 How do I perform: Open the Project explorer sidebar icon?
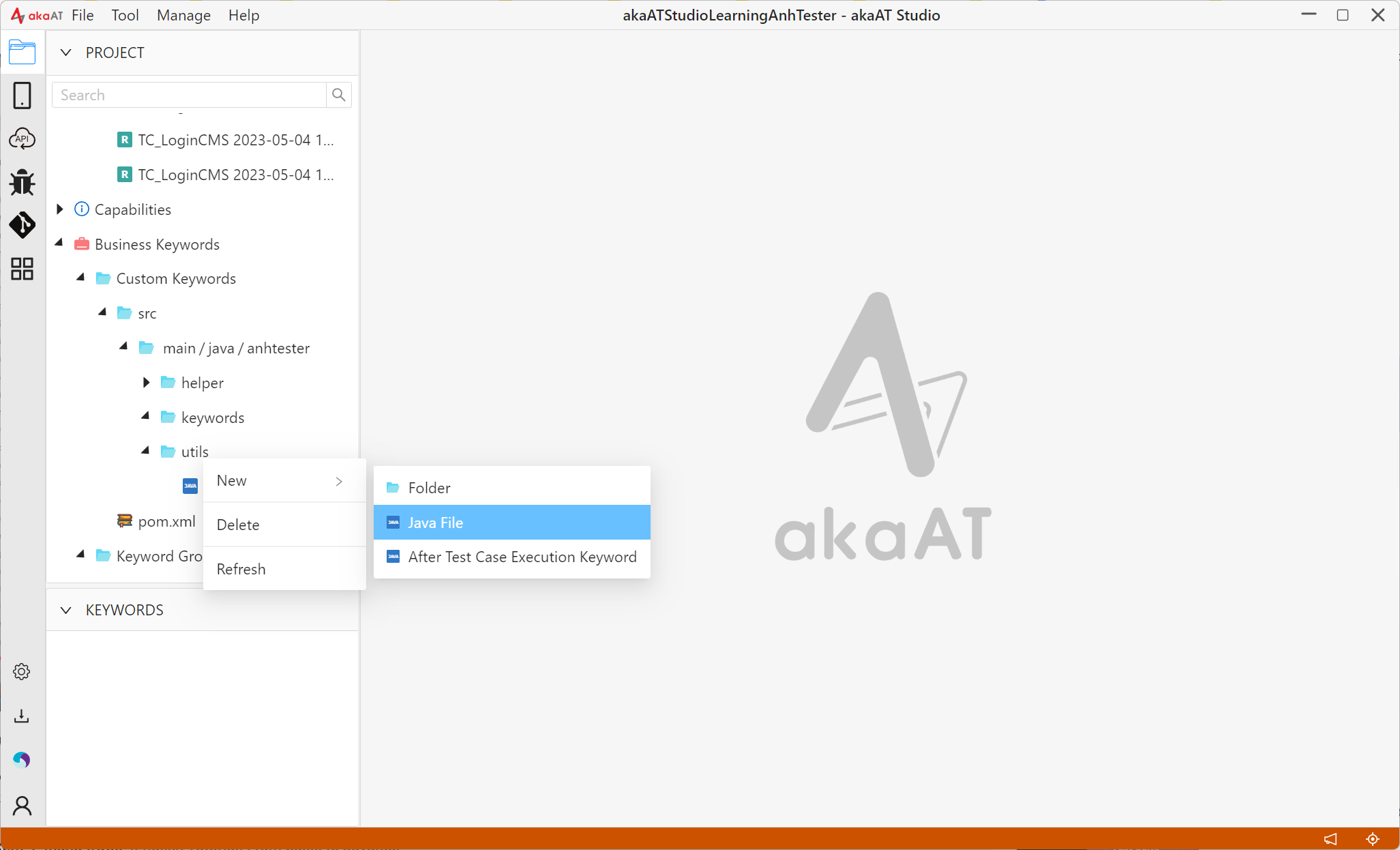point(23,52)
